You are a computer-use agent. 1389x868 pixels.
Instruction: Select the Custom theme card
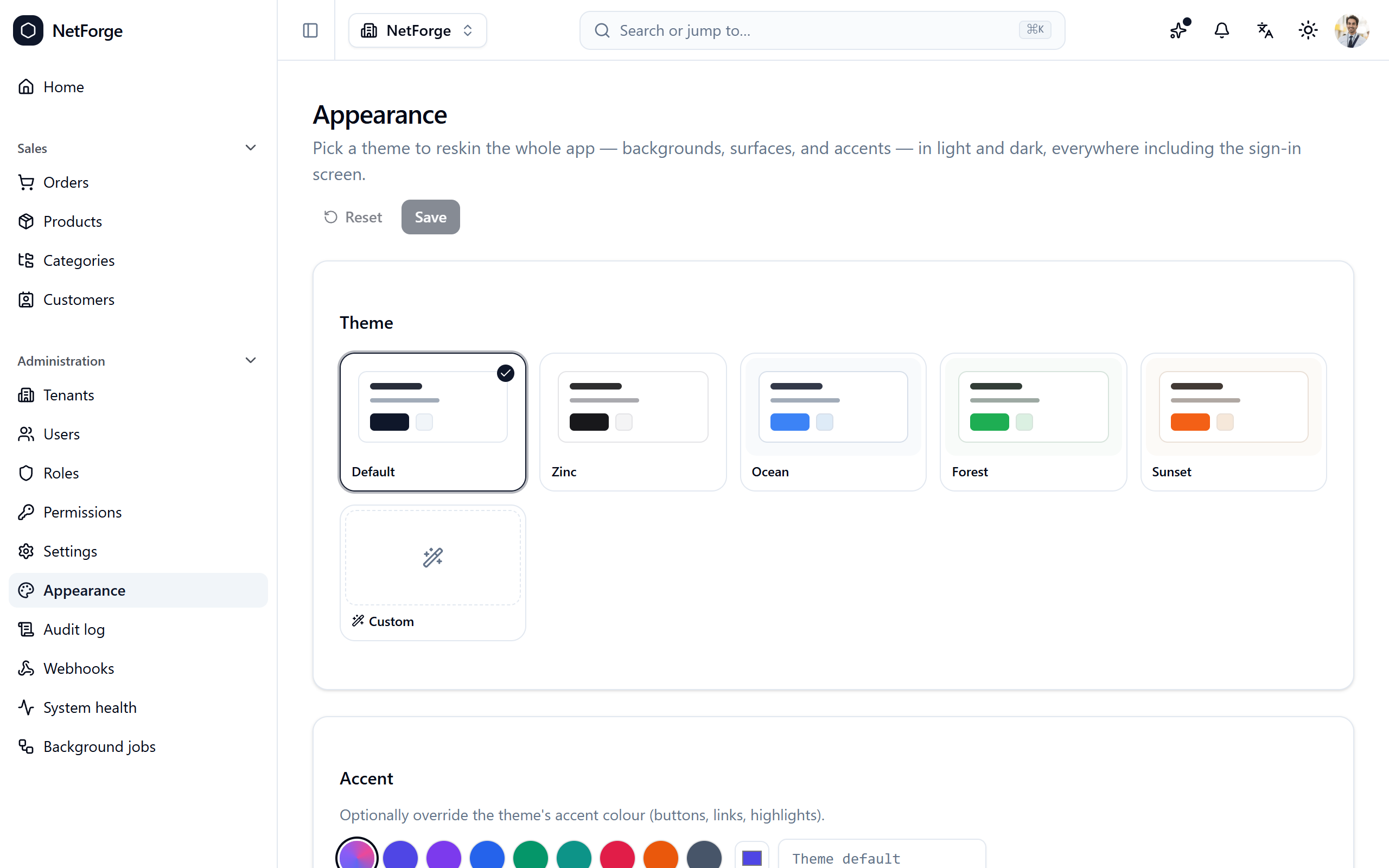point(433,573)
